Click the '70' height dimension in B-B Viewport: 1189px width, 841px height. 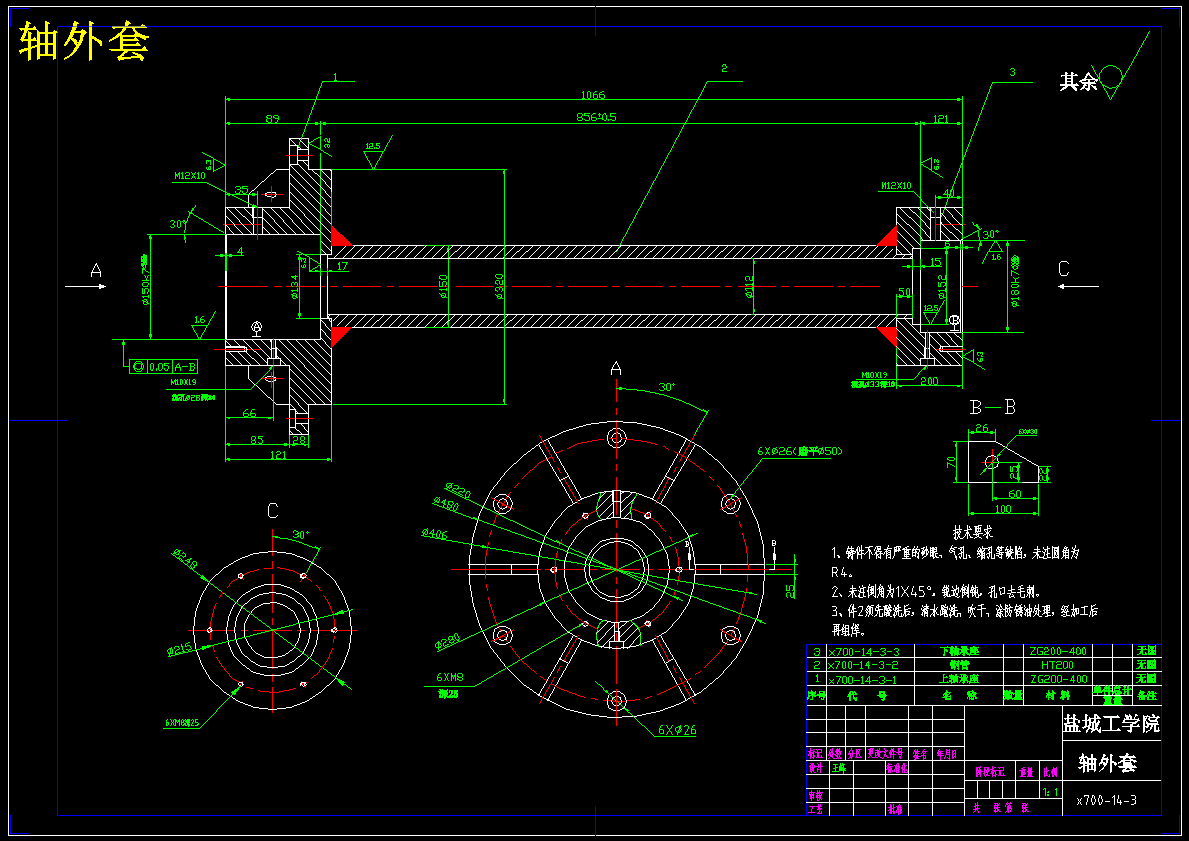pos(951,462)
